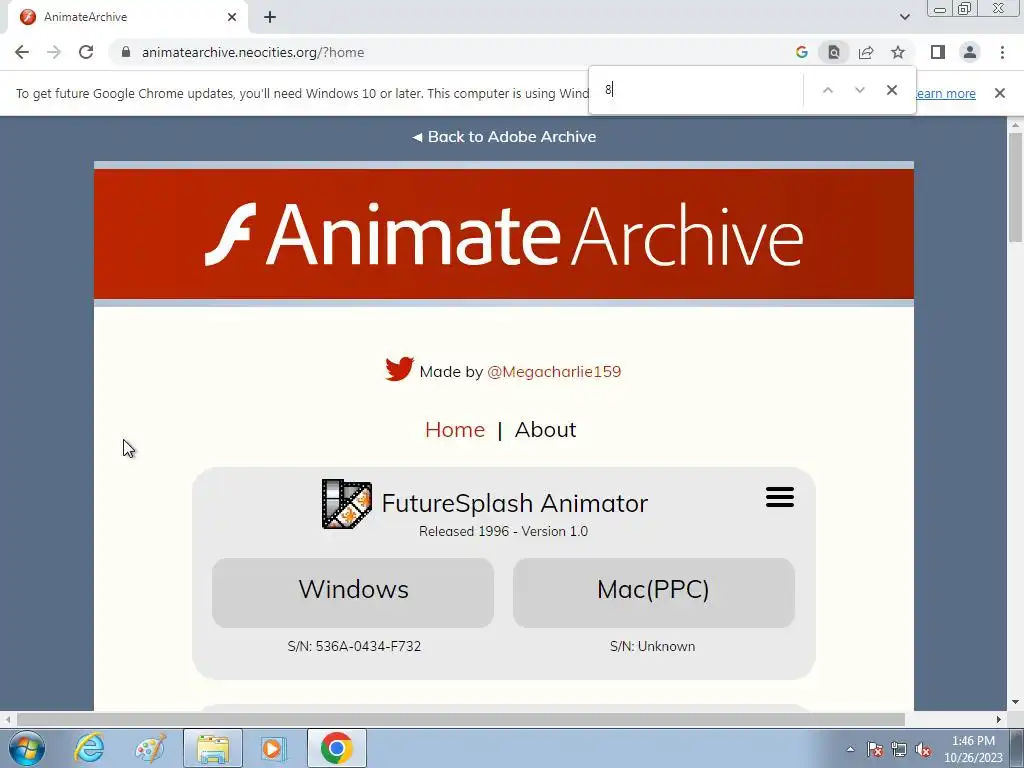Viewport: 1024px width, 768px height.
Task: Dismiss the Chrome update notification bar
Action: click(x=999, y=93)
